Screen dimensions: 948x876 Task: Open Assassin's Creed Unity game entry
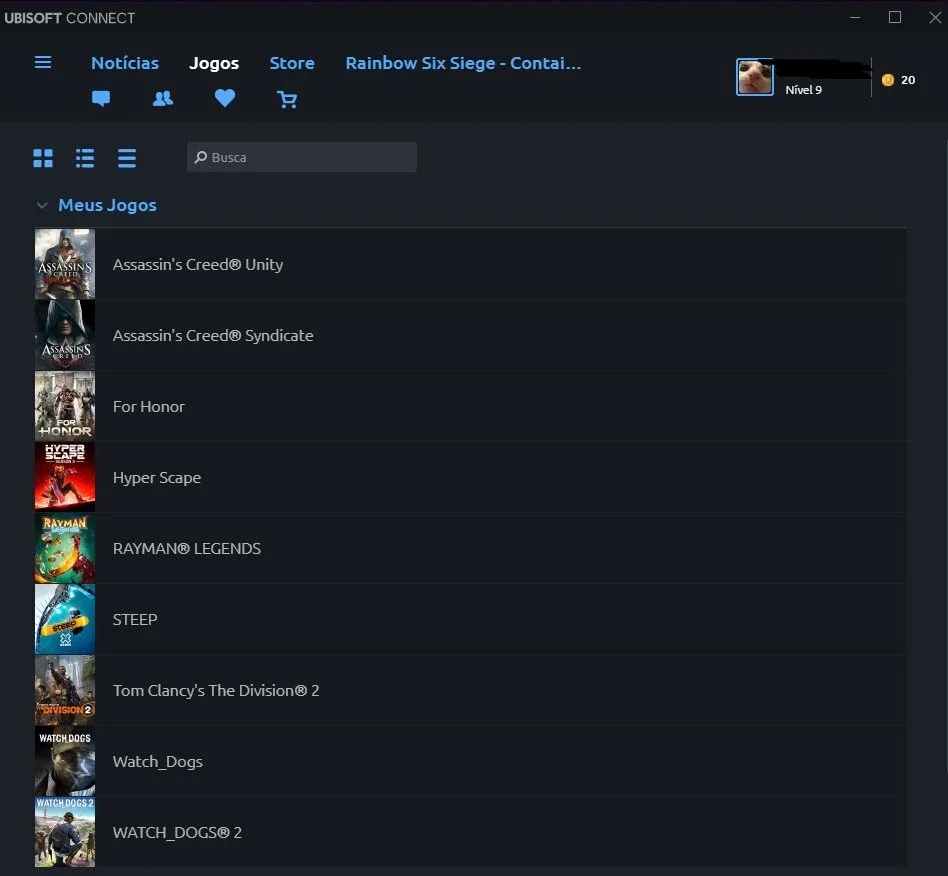pyautogui.click(x=470, y=264)
